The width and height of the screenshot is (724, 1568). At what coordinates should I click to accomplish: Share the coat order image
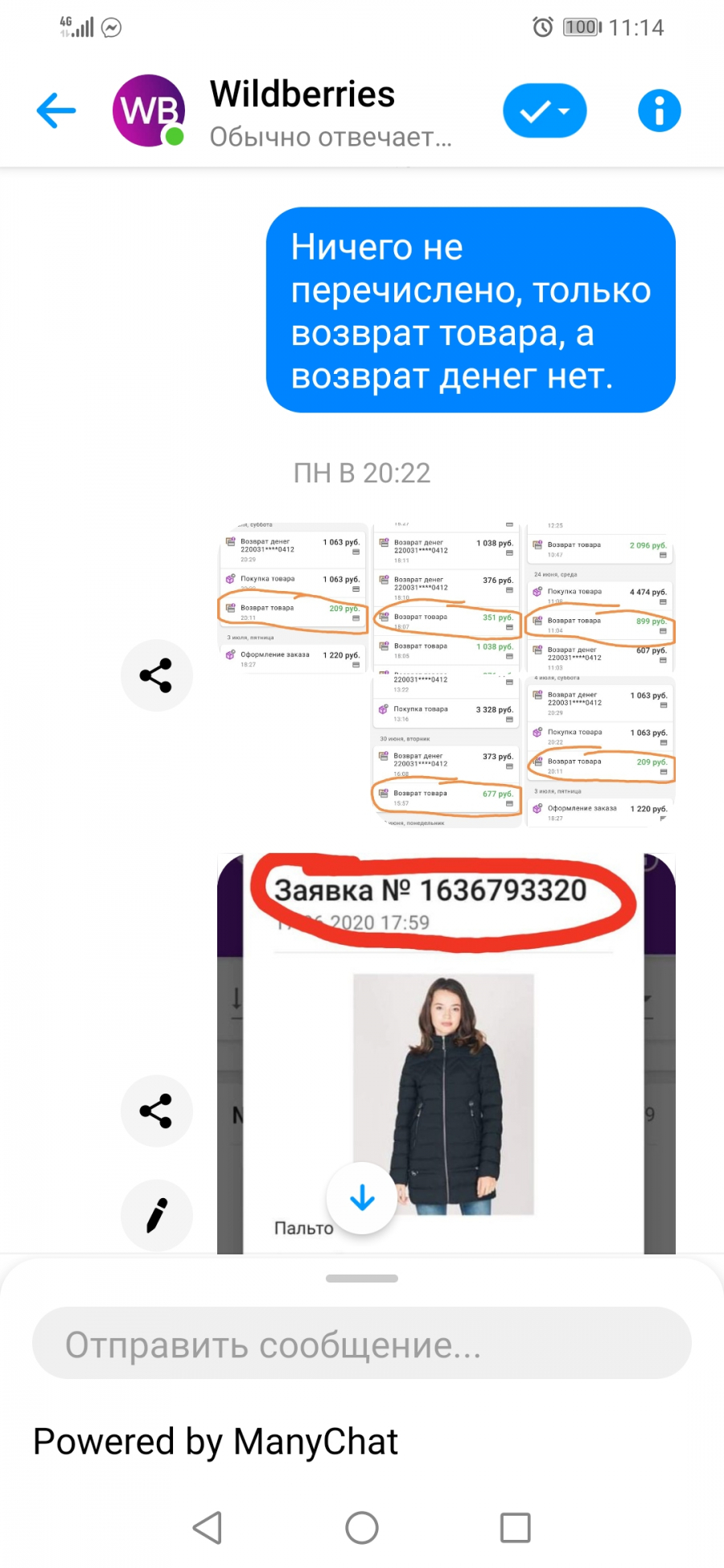point(156,1110)
